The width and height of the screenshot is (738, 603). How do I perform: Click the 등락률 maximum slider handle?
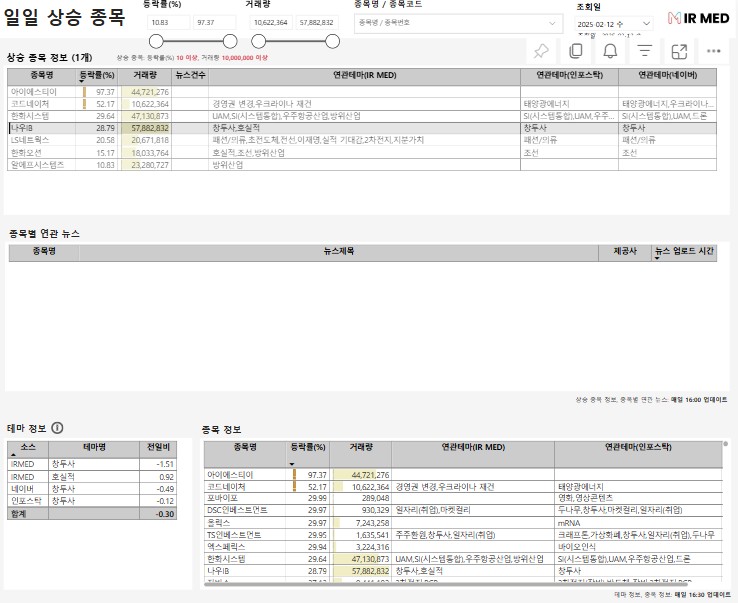(x=230, y=41)
